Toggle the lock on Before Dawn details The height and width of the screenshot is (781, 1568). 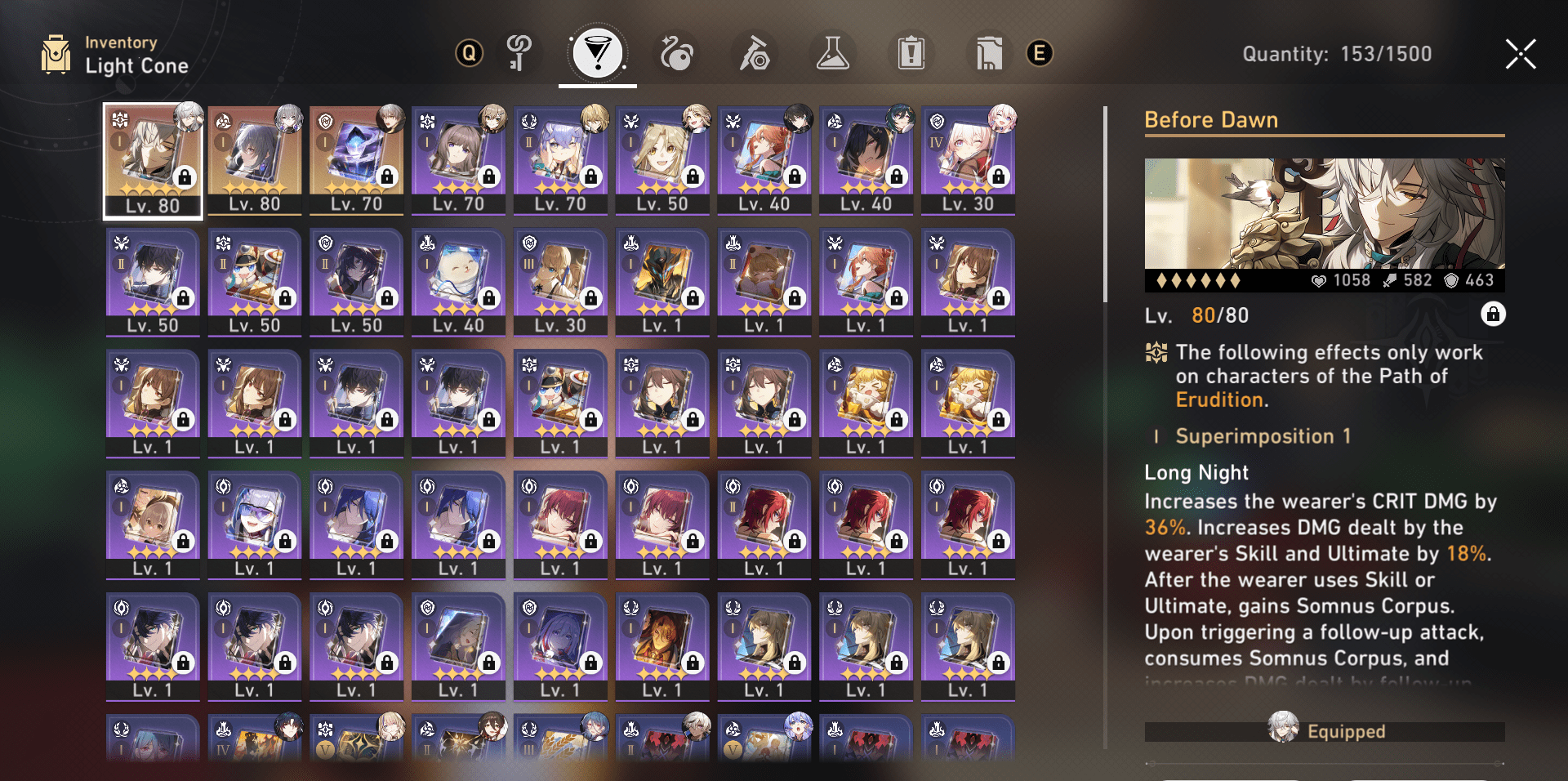[1493, 315]
